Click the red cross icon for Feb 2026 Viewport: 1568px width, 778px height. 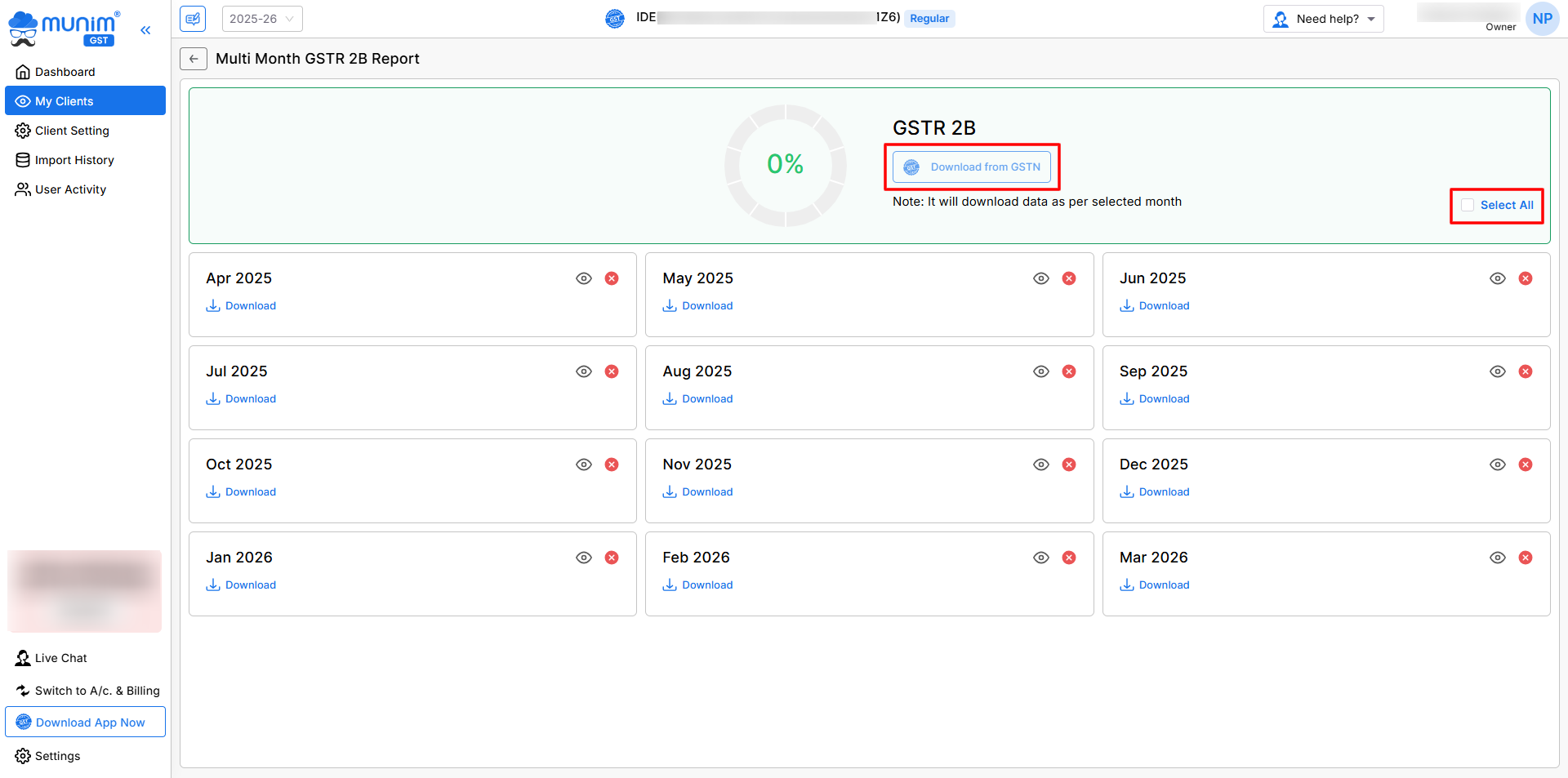pyautogui.click(x=1068, y=558)
